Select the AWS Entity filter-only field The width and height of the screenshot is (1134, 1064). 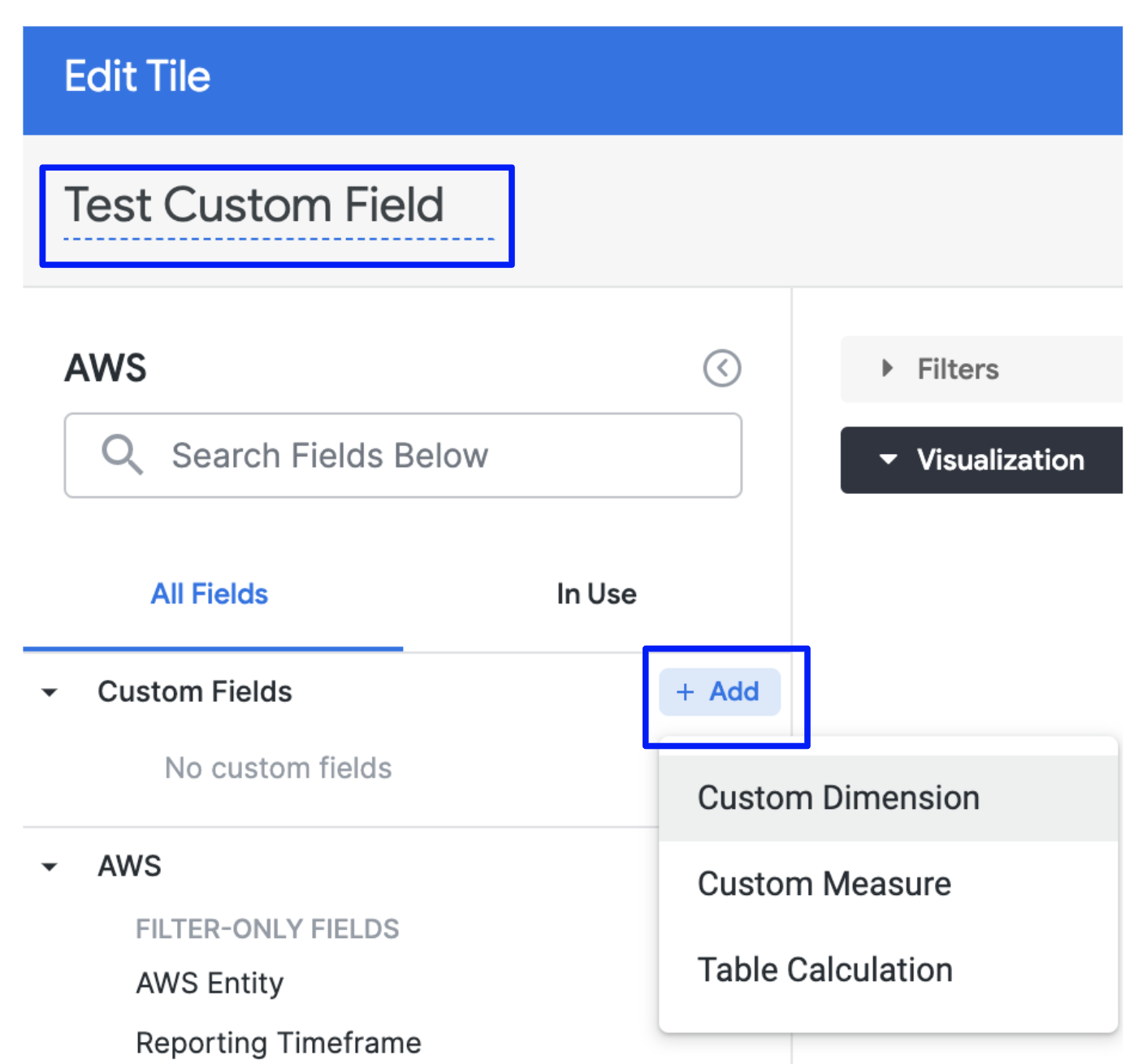point(210,984)
